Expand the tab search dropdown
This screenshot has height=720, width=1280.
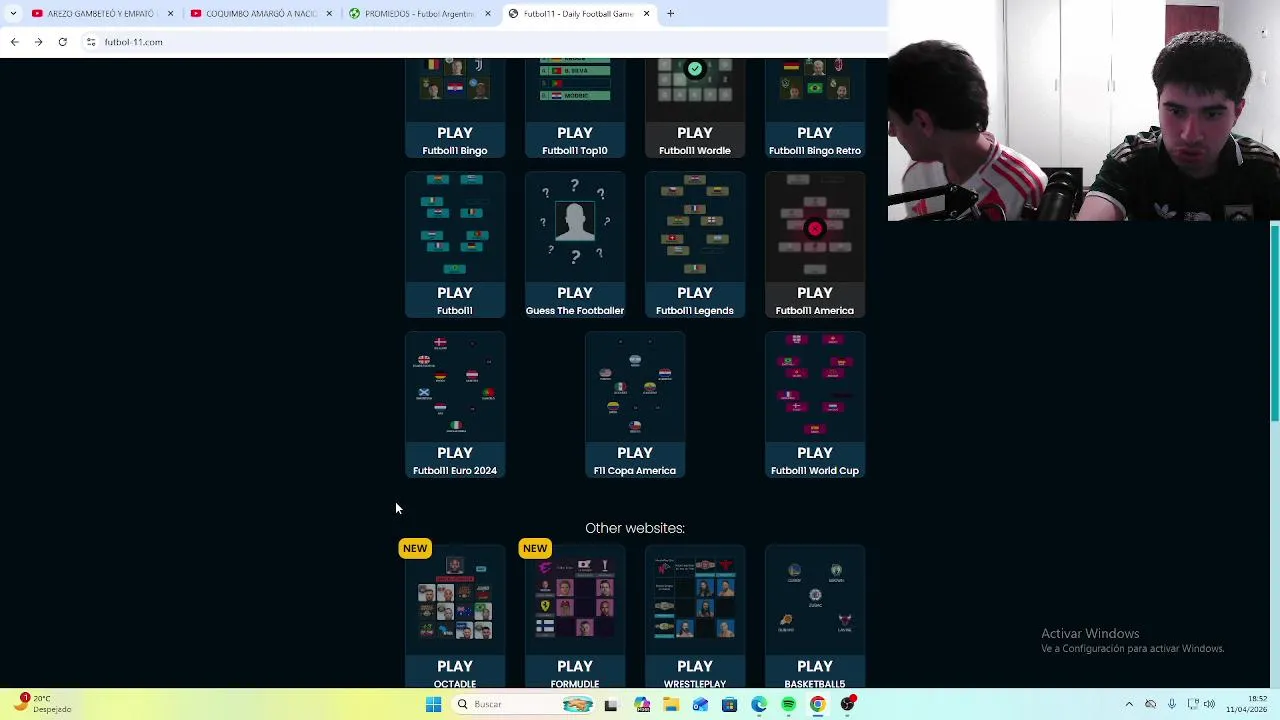(x=12, y=14)
